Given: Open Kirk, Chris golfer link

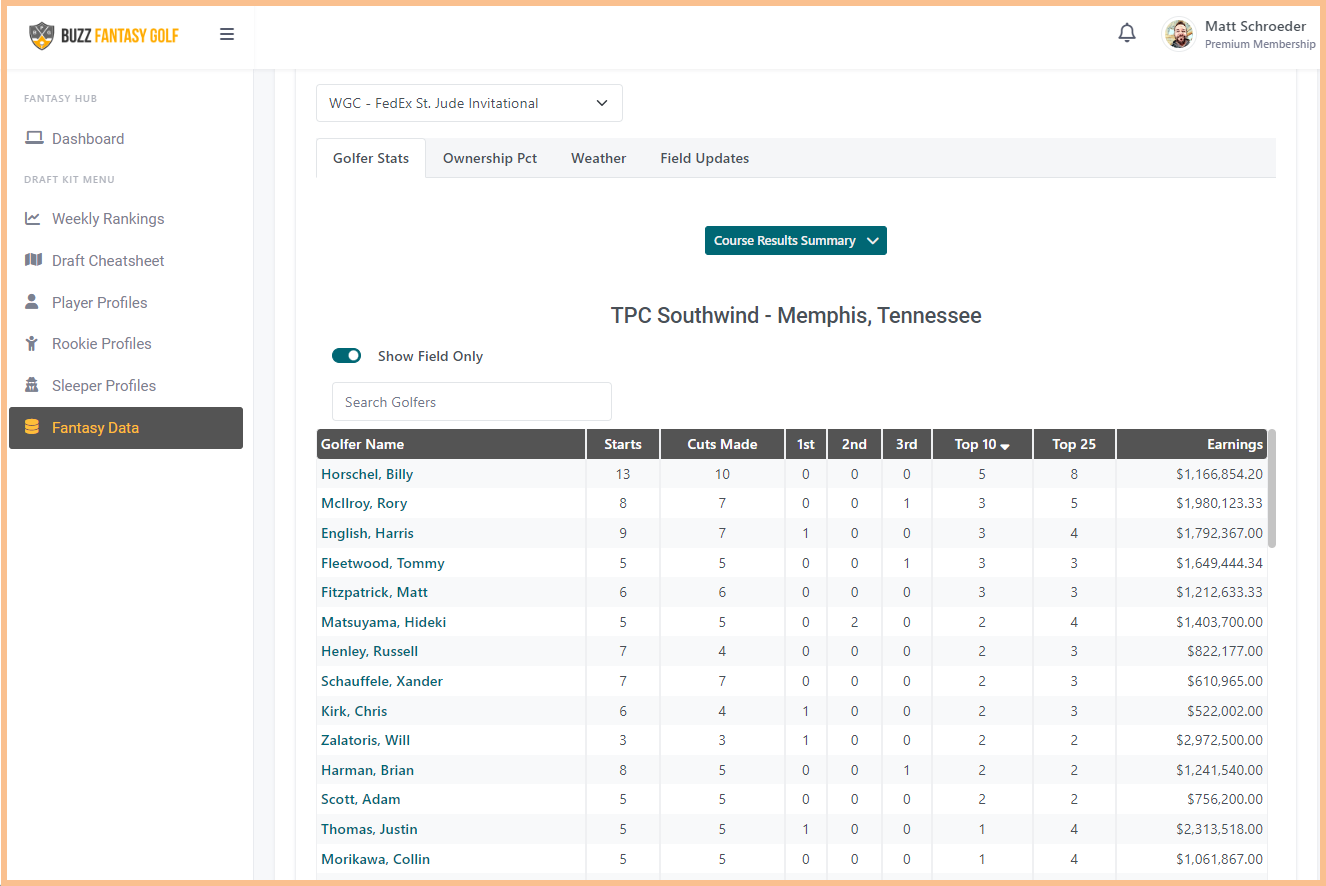Looking at the screenshot, I should (x=354, y=711).
